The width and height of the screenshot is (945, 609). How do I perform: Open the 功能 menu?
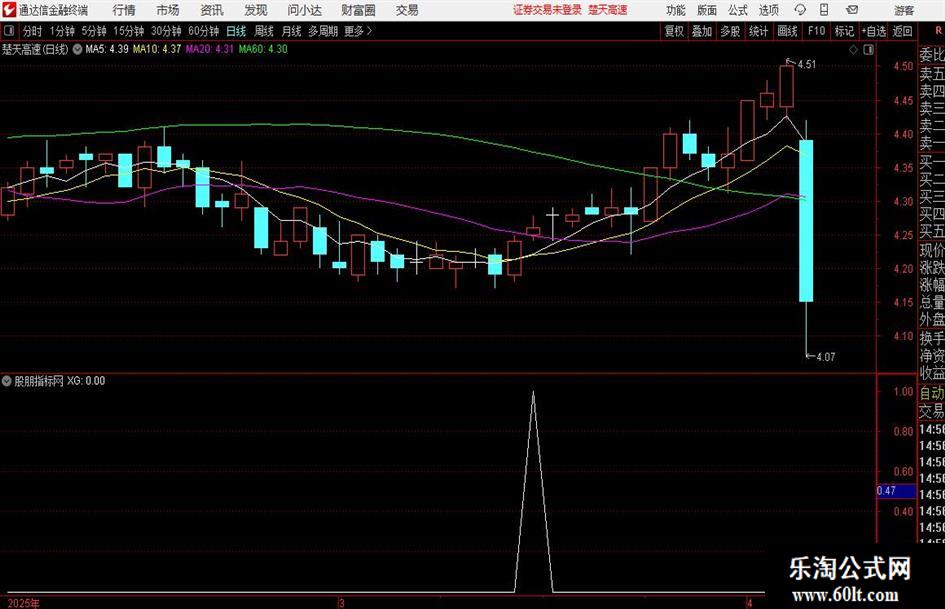point(676,10)
